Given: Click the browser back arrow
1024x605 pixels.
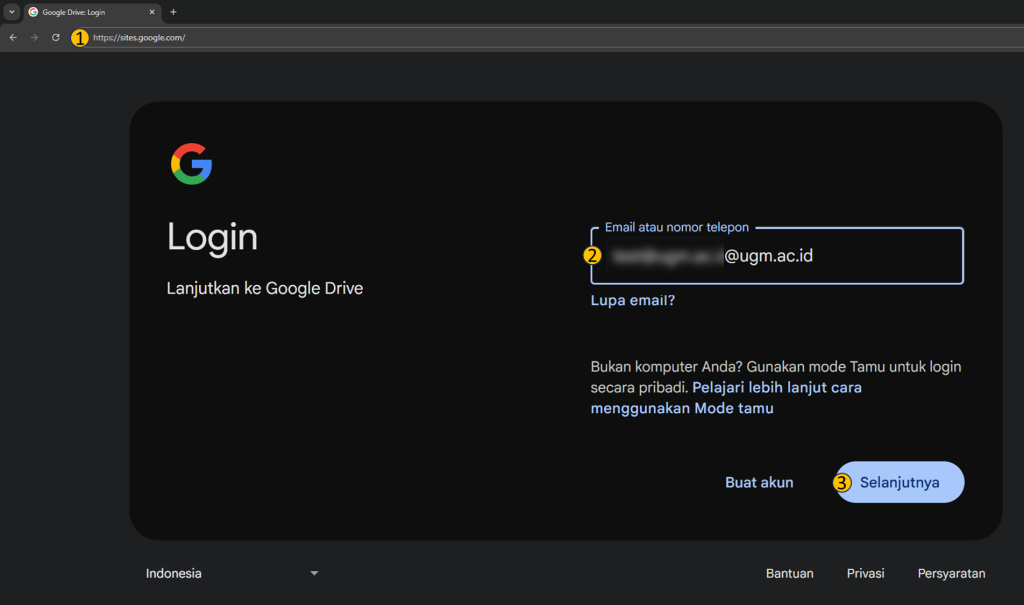Looking at the screenshot, I should click(13, 37).
